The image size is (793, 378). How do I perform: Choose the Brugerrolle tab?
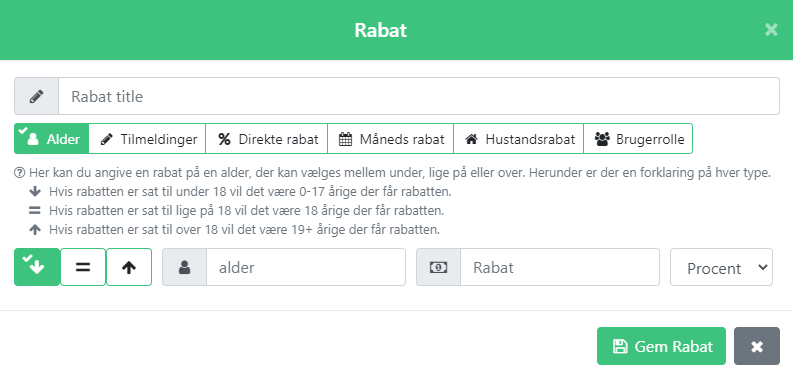click(638, 139)
